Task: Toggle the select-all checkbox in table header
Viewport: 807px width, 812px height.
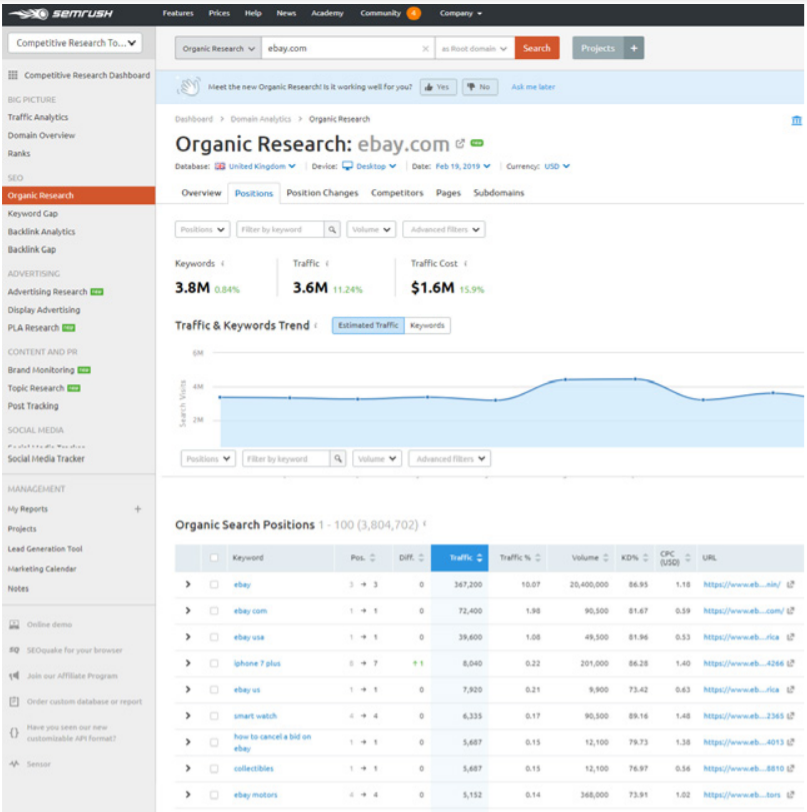Action: (214, 558)
